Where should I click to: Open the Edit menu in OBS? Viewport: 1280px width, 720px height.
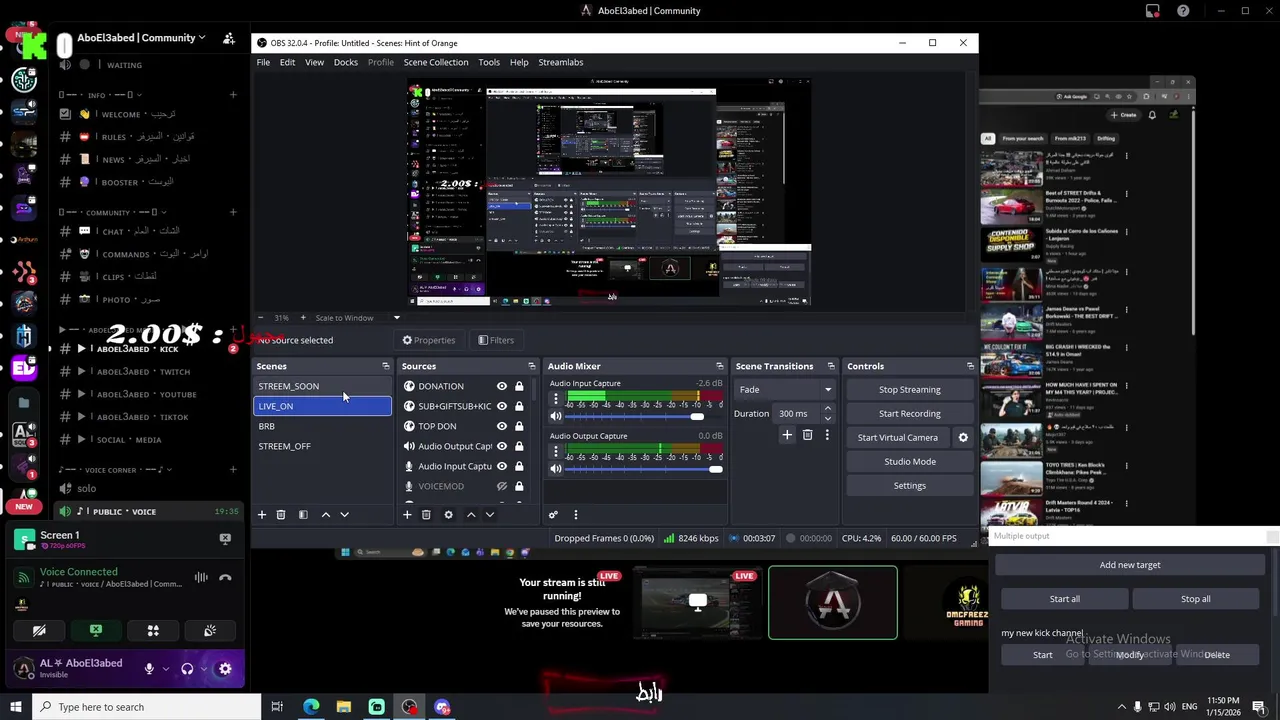pyautogui.click(x=287, y=62)
